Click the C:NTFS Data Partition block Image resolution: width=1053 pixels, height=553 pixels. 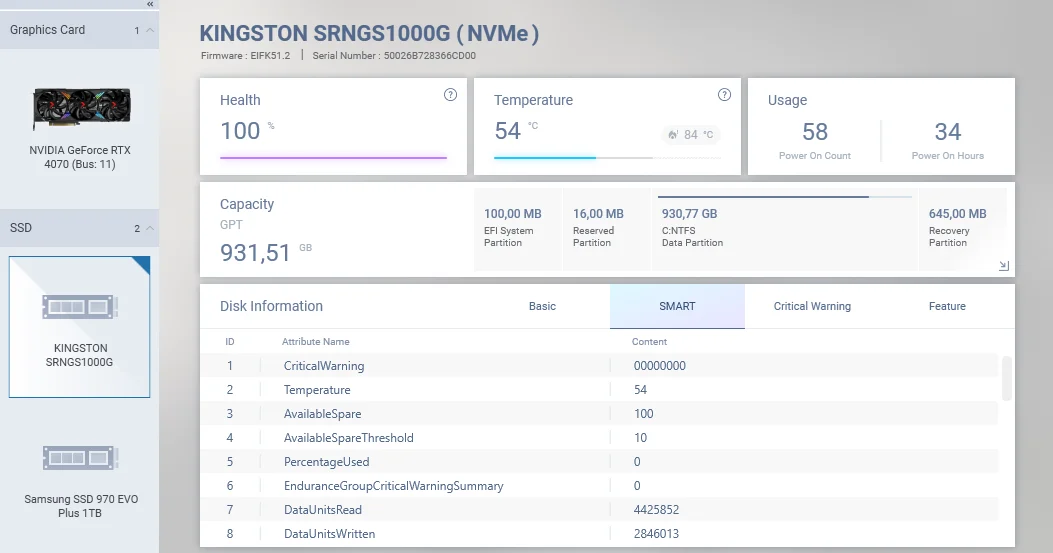pyautogui.click(x=784, y=229)
